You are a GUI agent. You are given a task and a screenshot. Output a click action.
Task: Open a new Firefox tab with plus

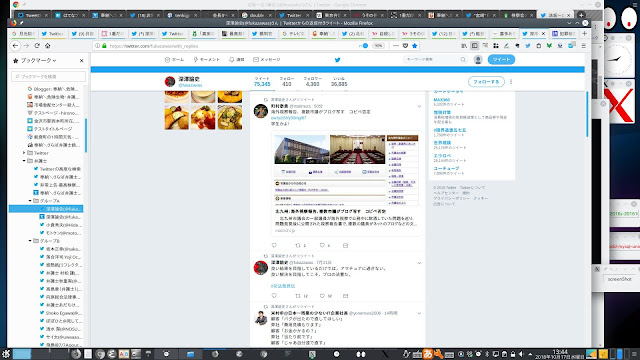pos(584,33)
